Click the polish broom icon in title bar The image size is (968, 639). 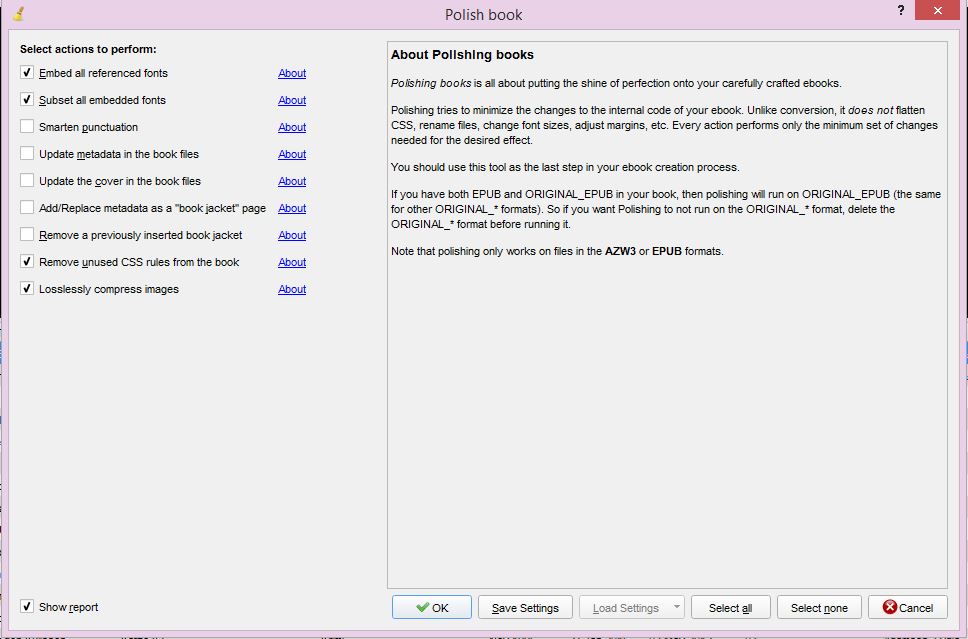click(19, 13)
